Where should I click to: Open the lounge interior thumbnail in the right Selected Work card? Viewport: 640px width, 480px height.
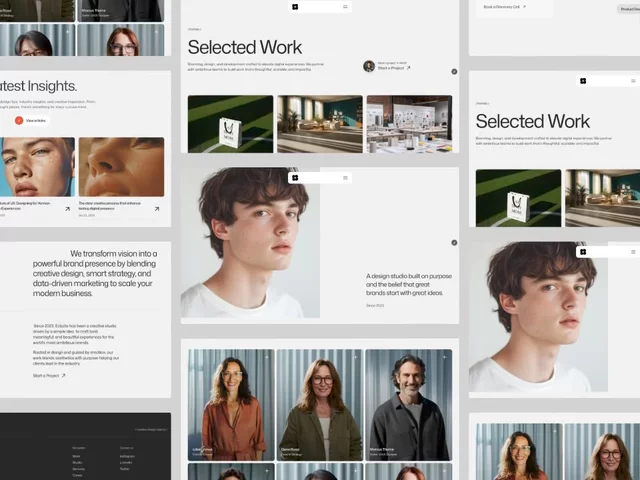click(602, 198)
